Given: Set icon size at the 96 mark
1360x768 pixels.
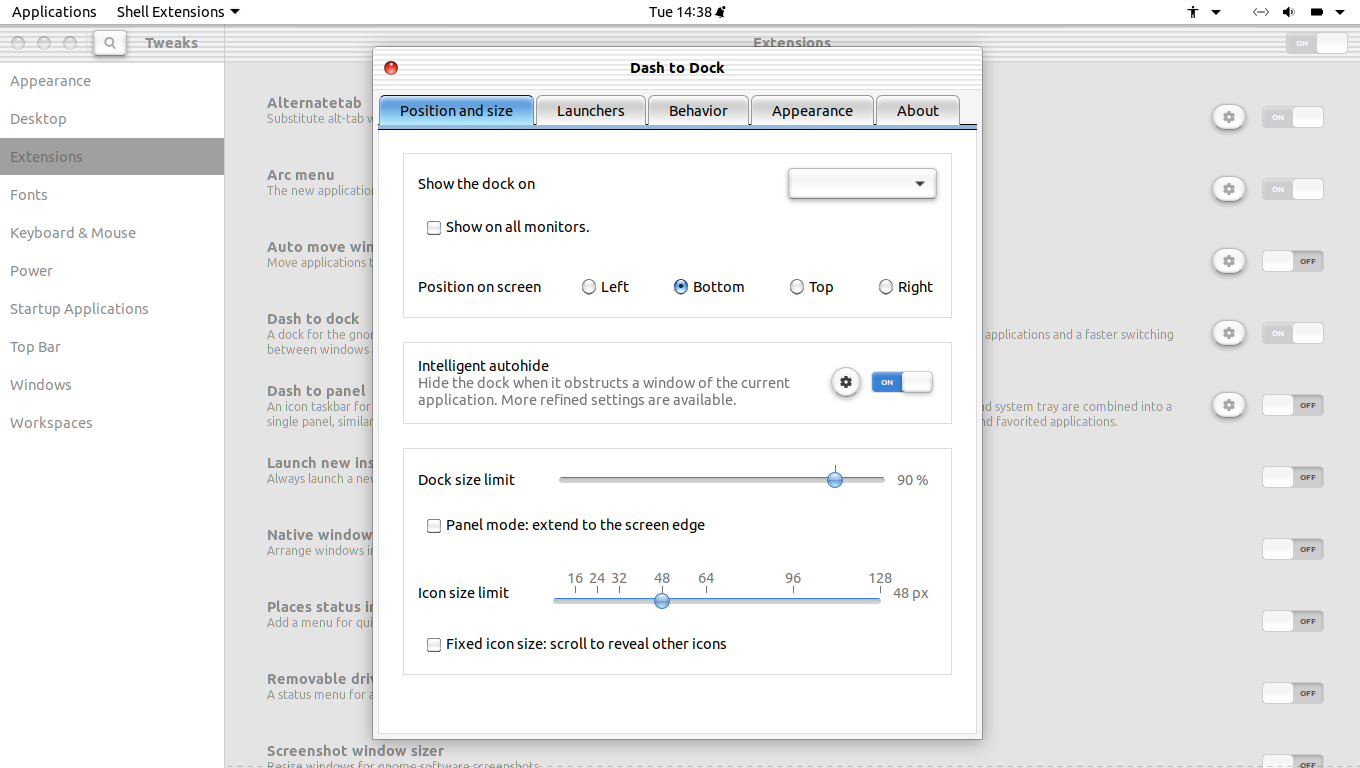Looking at the screenshot, I should click(793, 600).
